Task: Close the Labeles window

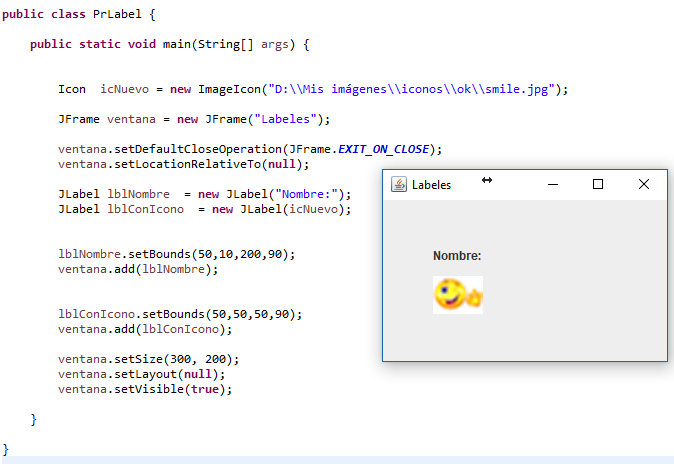Action: pyautogui.click(x=644, y=185)
